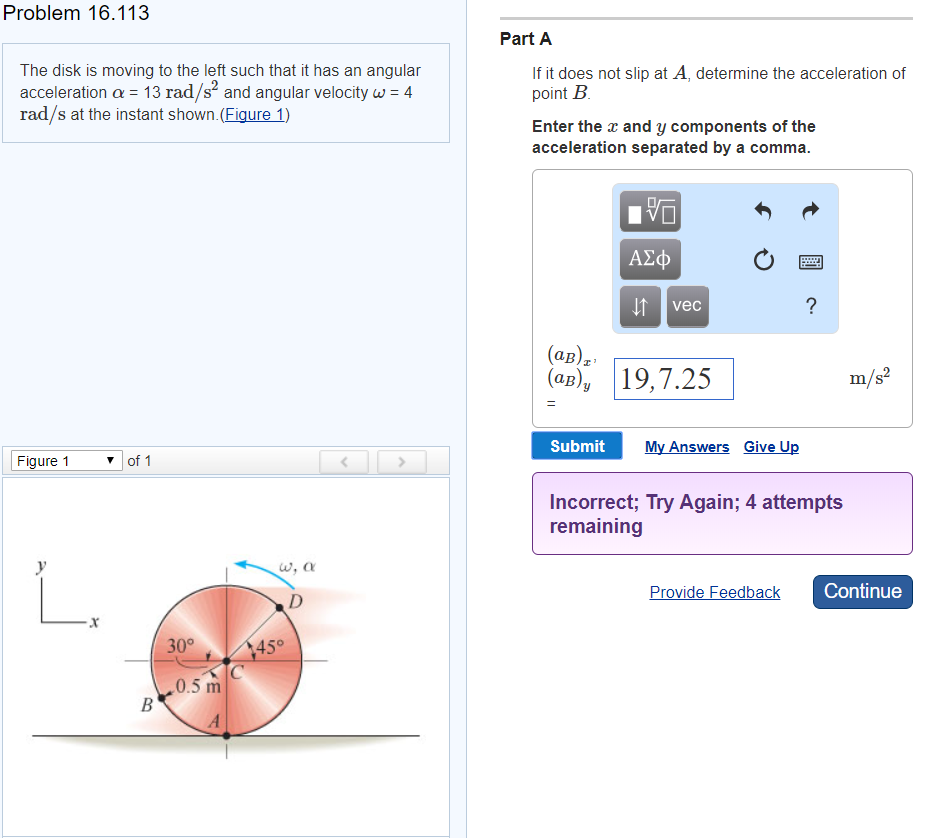Click the next figure arrow
The image size is (934, 838).
tap(401, 461)
